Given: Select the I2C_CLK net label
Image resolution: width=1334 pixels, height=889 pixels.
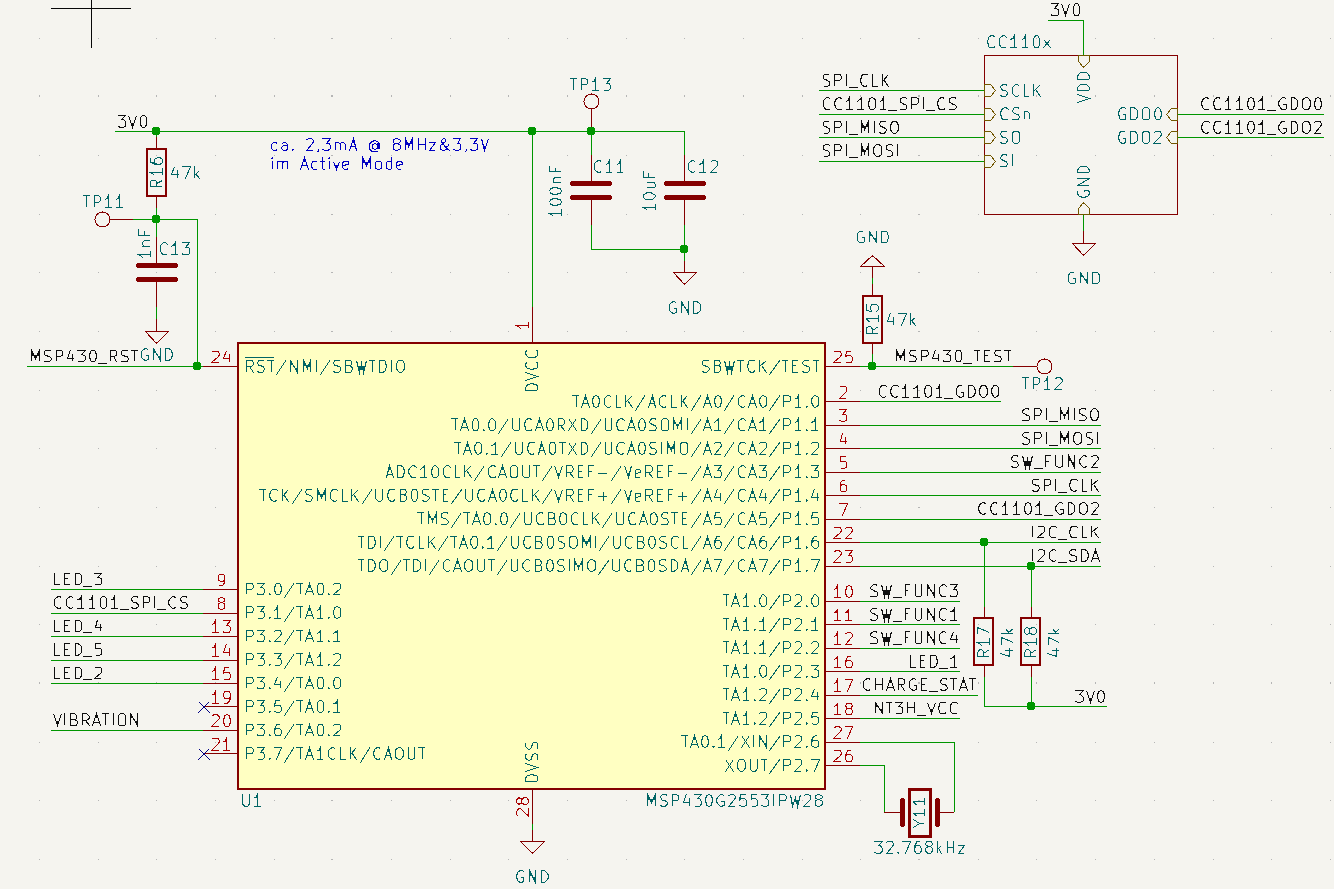Looking at the screenshot, I should click(x=1064, y=532).
